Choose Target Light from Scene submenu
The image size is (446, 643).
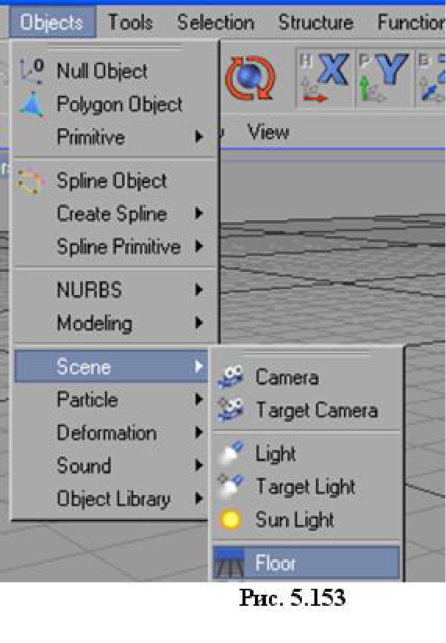coord(306,487)
